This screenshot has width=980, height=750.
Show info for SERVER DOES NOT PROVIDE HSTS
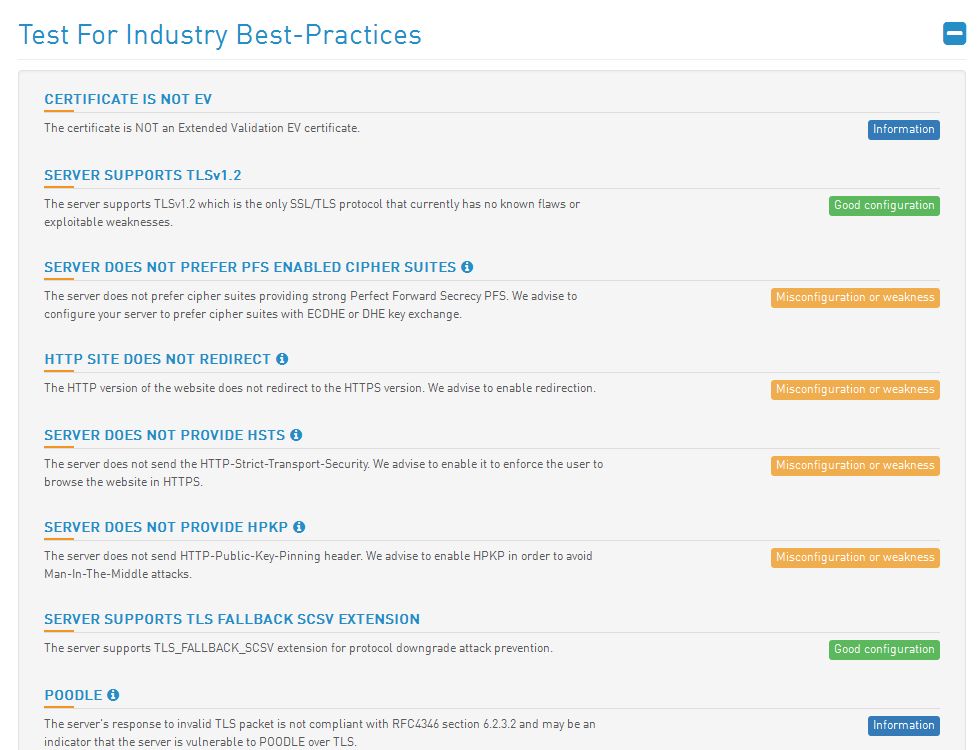tap(296, 435)
